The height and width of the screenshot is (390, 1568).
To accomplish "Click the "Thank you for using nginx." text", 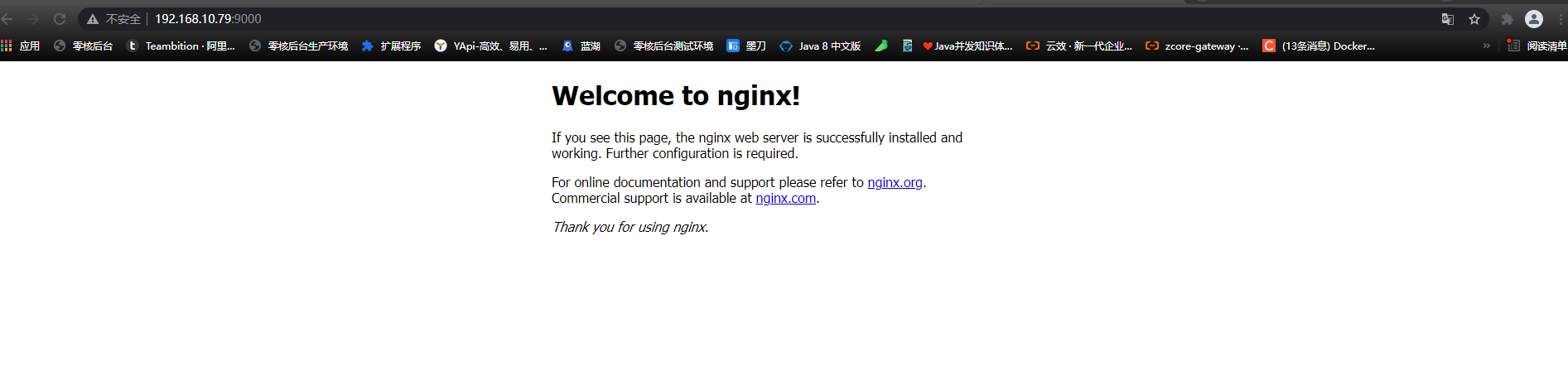I will pyautogui.click(x=630, y=227).
